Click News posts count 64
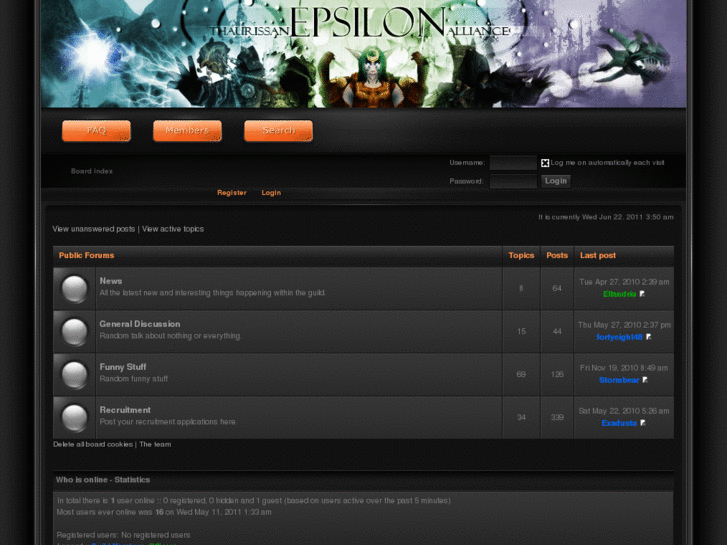The image size is (727, 545). coord(557,289)
